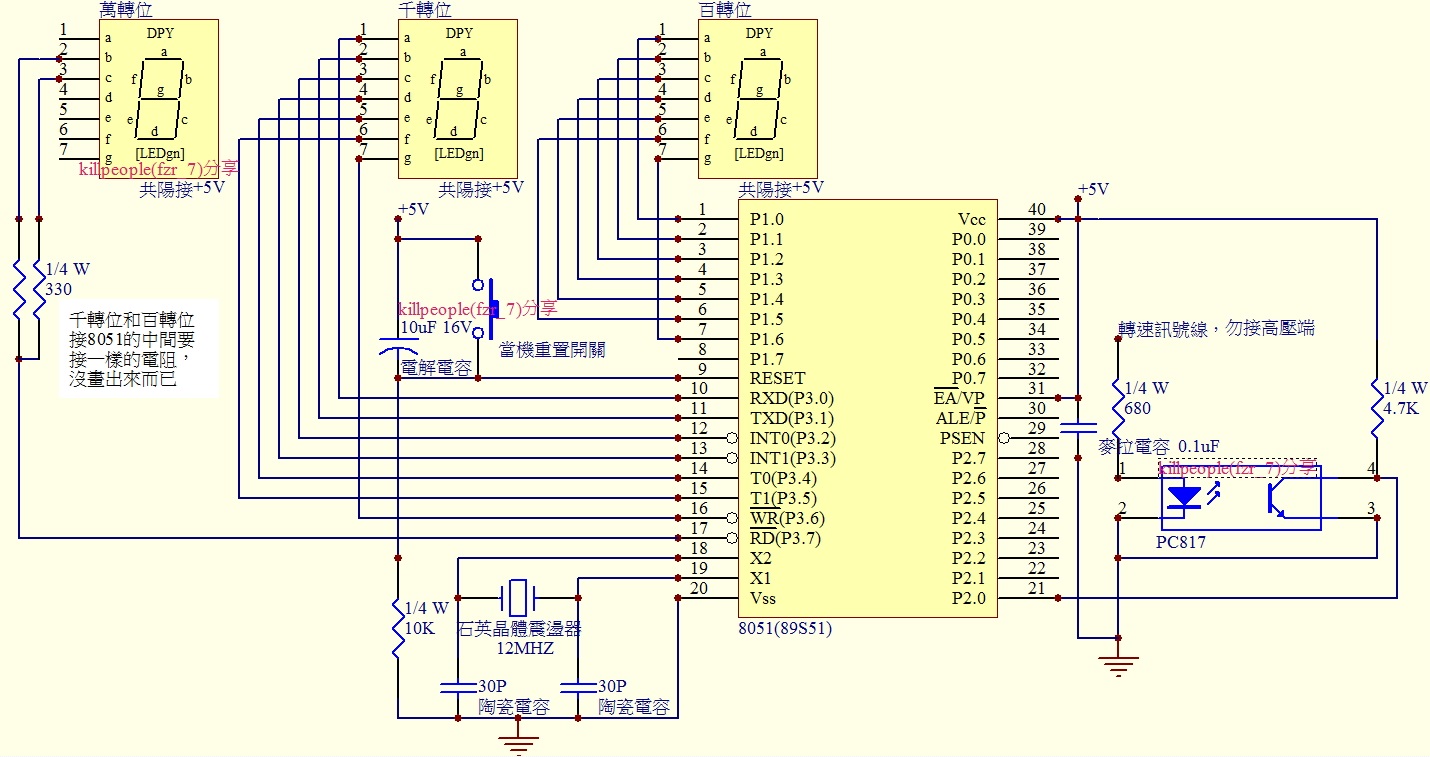Select the P1.0 pin label
This screenshot has width=1430, height=757.
(766, 219)
